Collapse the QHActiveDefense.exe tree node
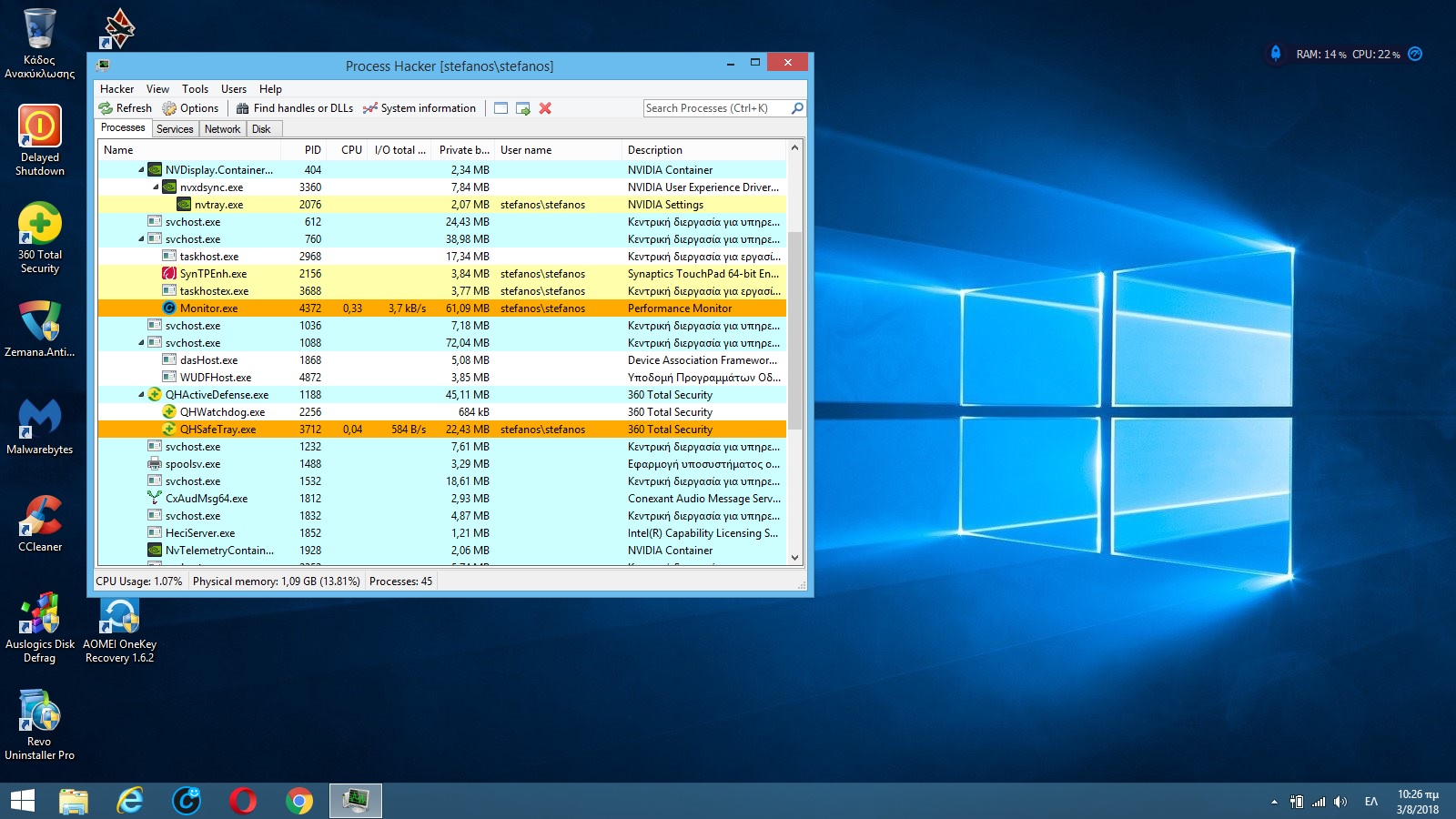 coord(141,395)
